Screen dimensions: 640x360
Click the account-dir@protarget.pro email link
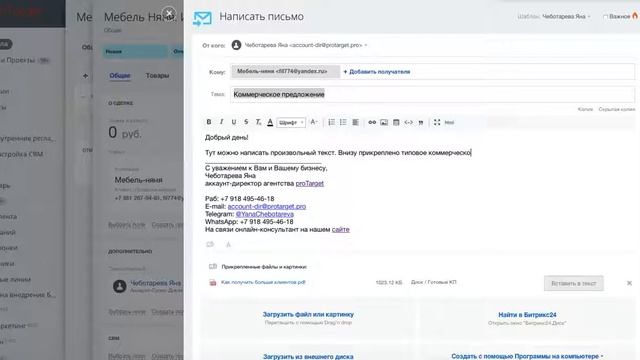point(267,207)
